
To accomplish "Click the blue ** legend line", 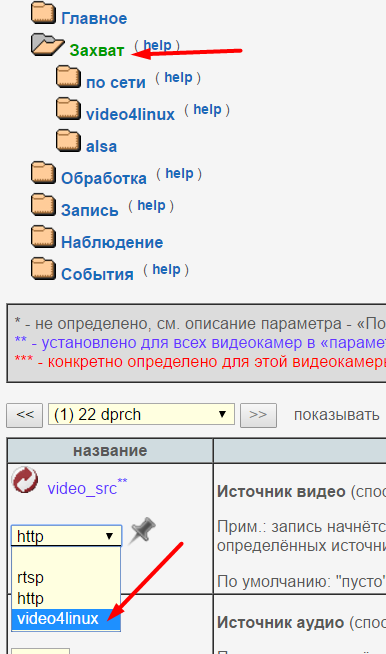I will pos(200,343).
